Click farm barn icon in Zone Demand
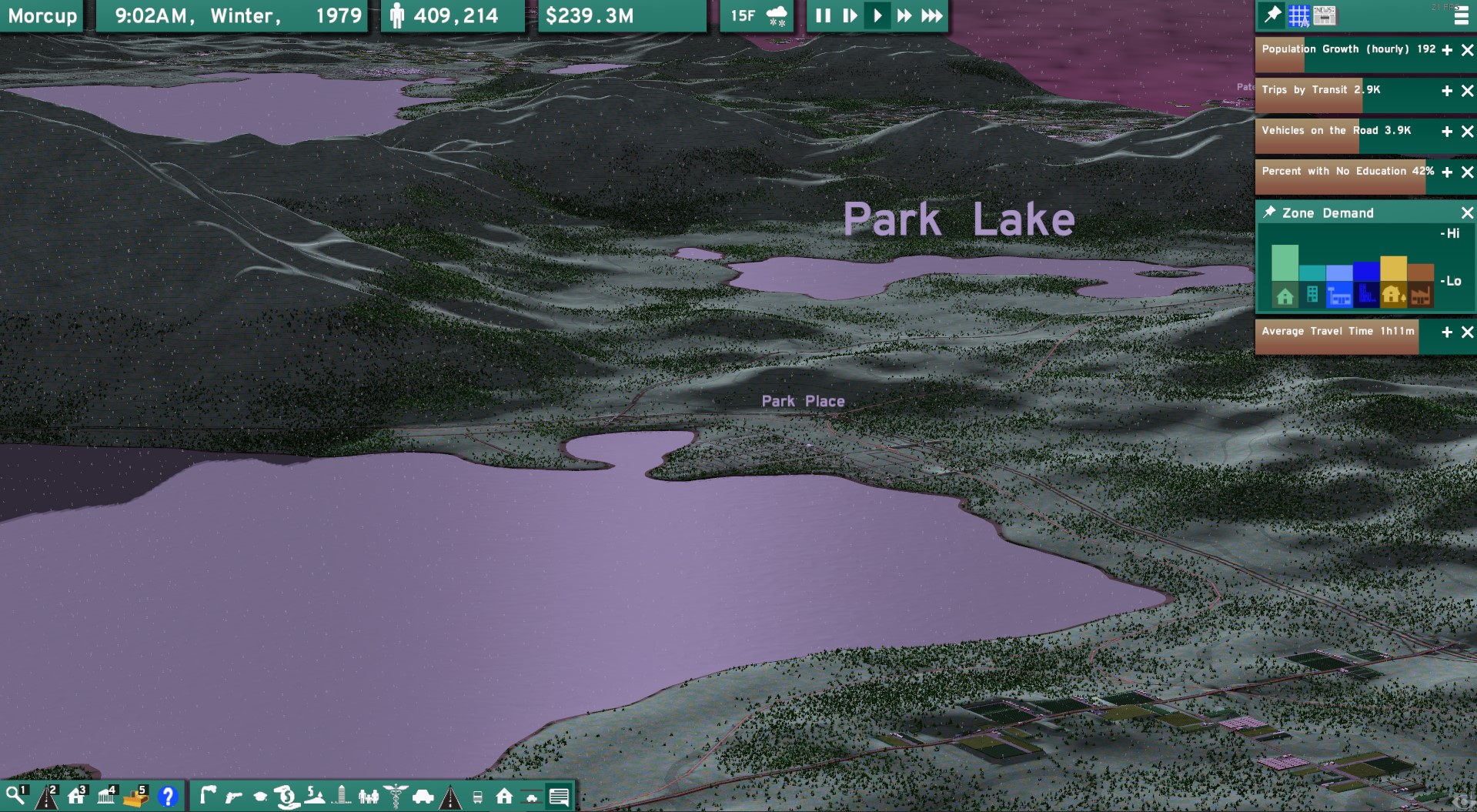 (x=1393, y=295)
